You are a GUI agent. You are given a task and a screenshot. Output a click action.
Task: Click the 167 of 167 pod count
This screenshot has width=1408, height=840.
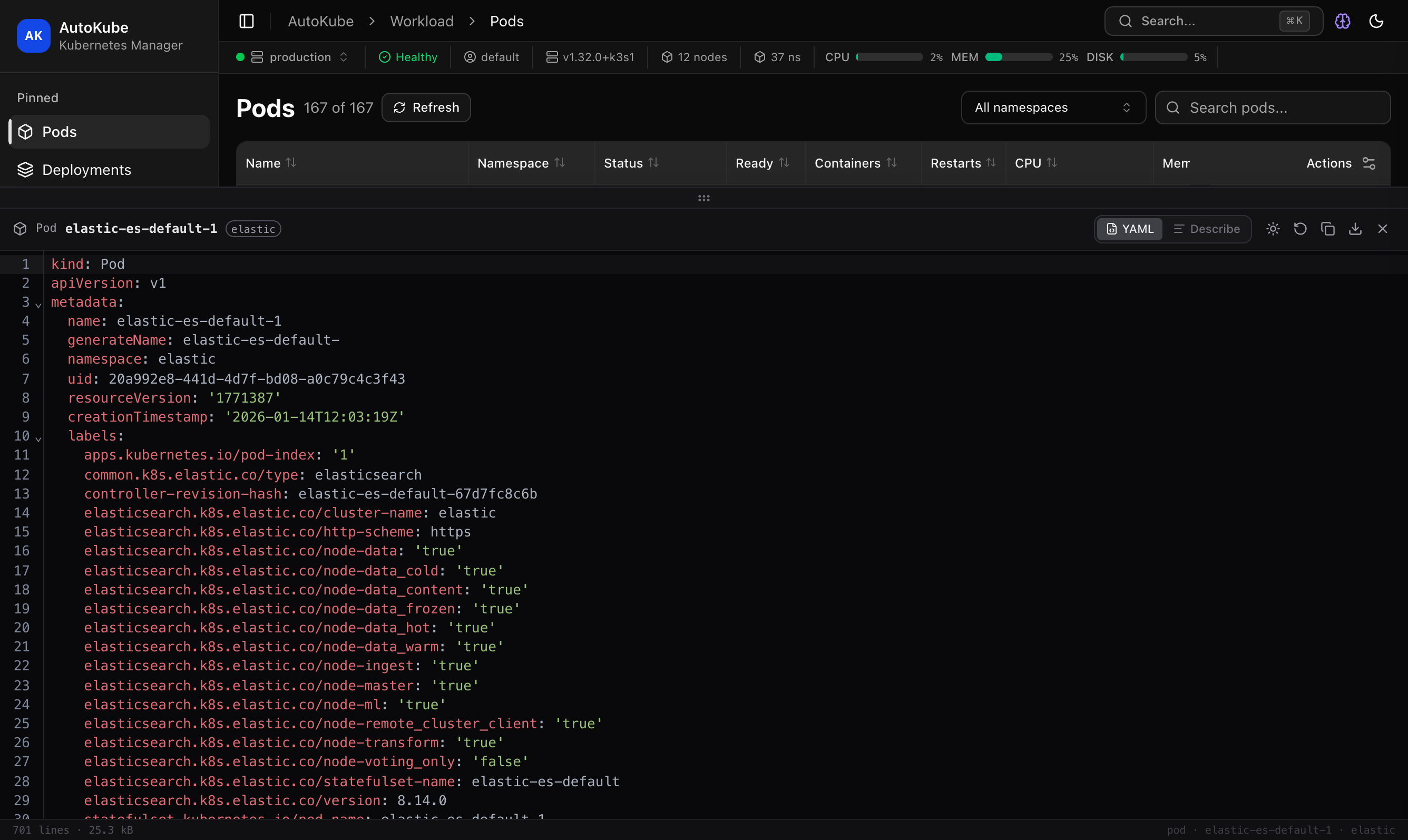[x=338, y=108]
